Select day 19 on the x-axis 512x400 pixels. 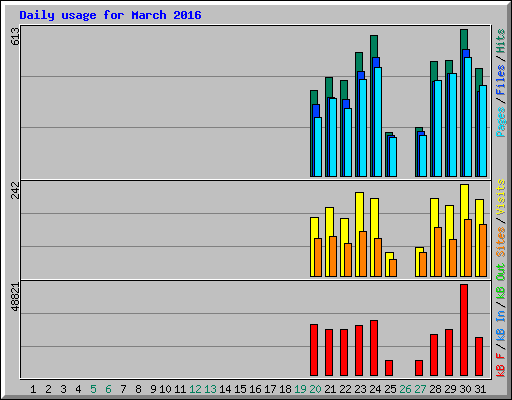[300, 389]
